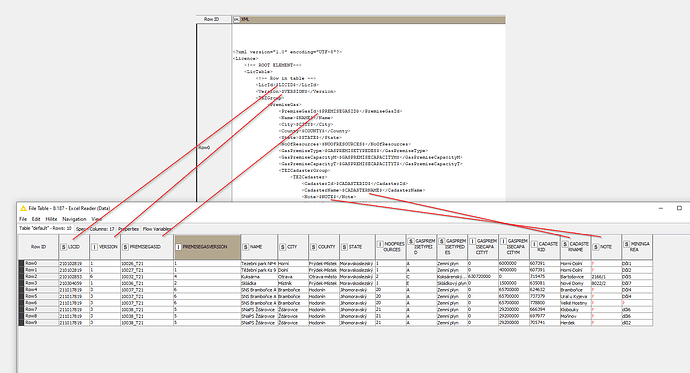Select Row2 ID in the File Table
Image resolution: width=690 pixels, height=373 pixels.
tap(40, 276)
